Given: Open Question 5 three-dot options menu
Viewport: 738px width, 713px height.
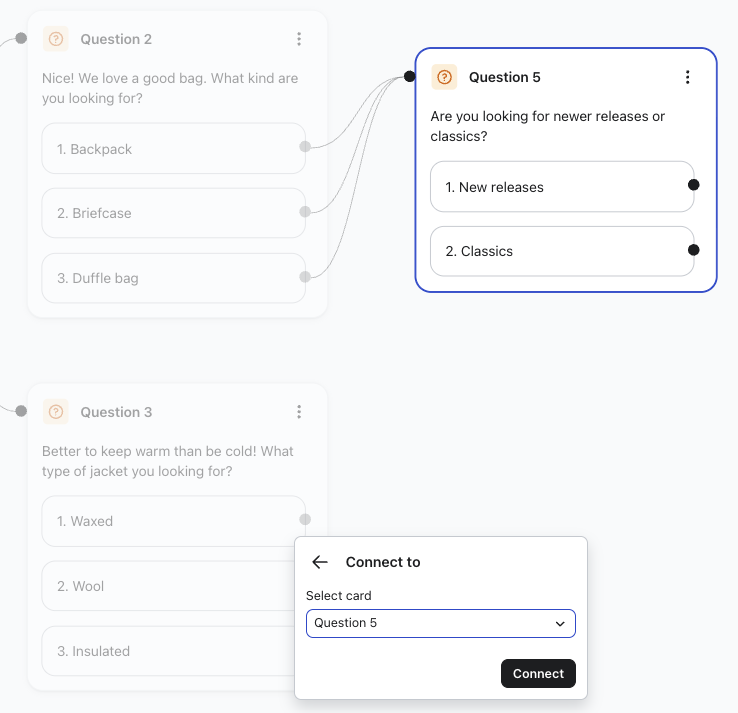Looking at the screenshot, I should click(x=687, y=77).
